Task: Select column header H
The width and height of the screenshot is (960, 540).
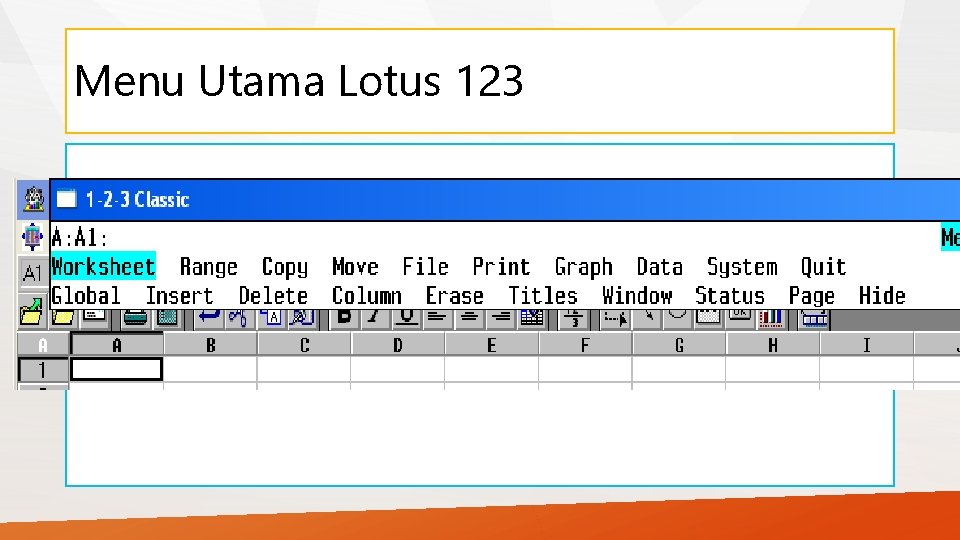Action: pyautogui.click(x=773, y=345)
